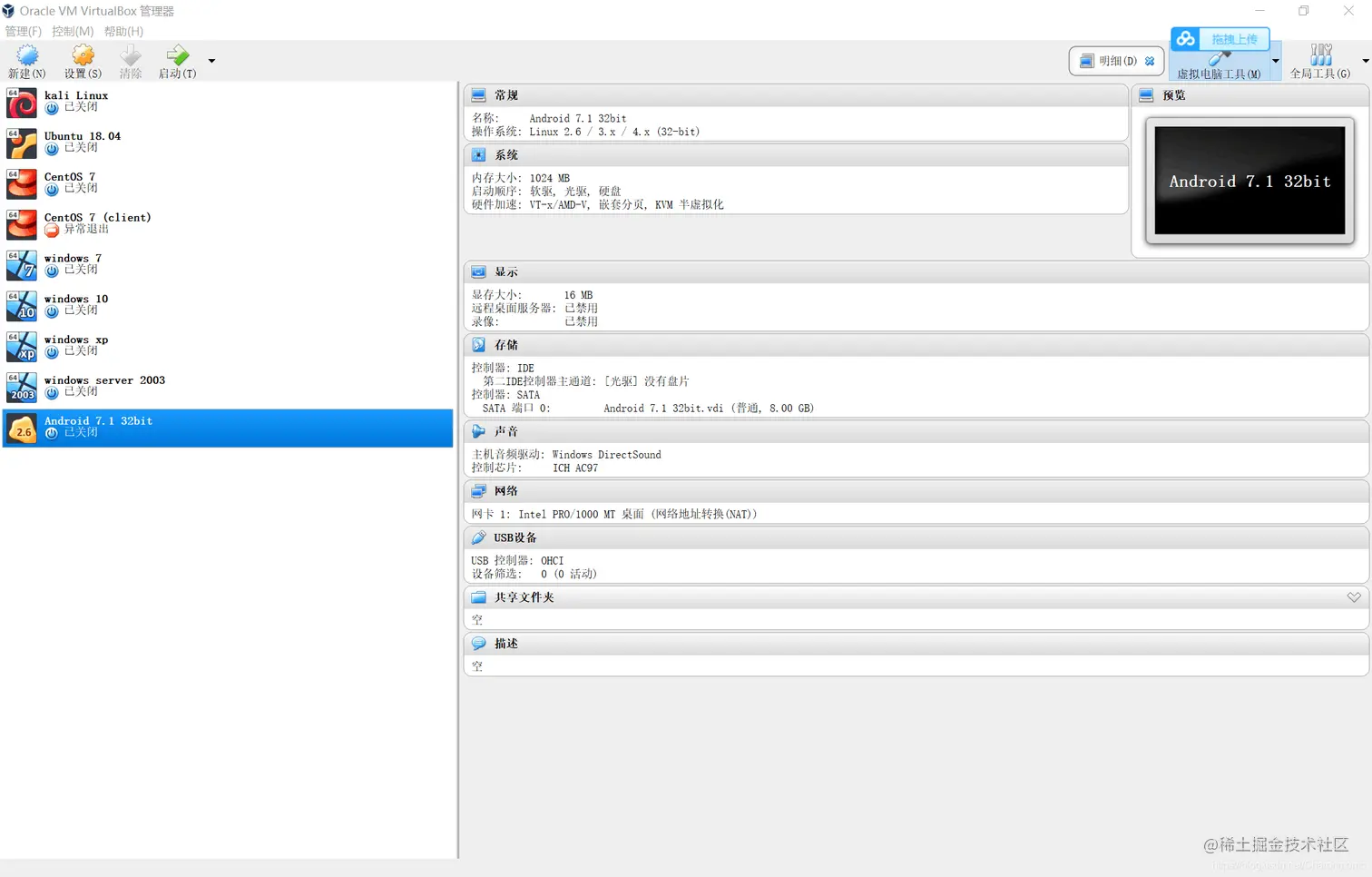The width and height of the screenshot is (1372, 877).
Task: Click the 预览 preview section icon
Action: 1146,95
